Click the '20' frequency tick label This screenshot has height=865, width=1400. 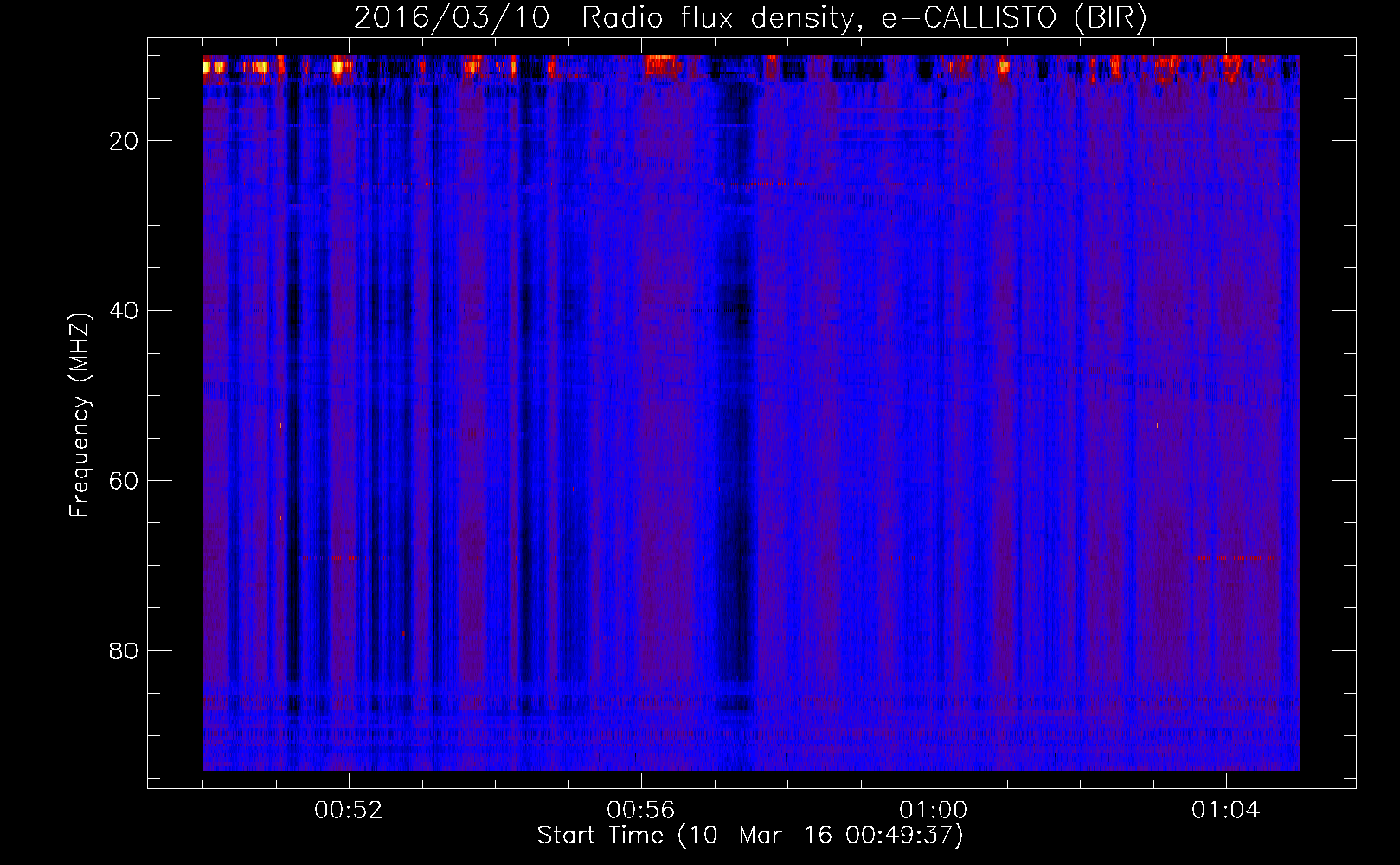coord(125,141)
